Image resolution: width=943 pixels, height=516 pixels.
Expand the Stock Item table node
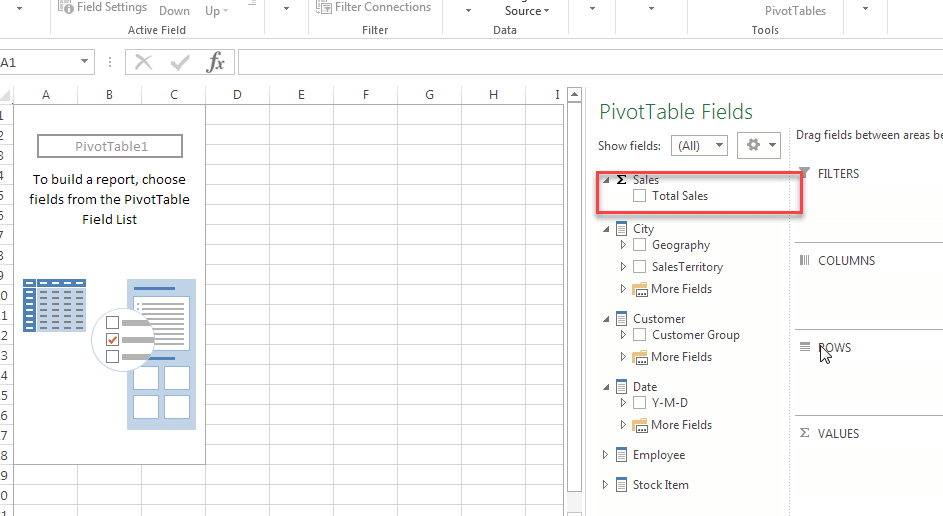(x=605, y=485)
